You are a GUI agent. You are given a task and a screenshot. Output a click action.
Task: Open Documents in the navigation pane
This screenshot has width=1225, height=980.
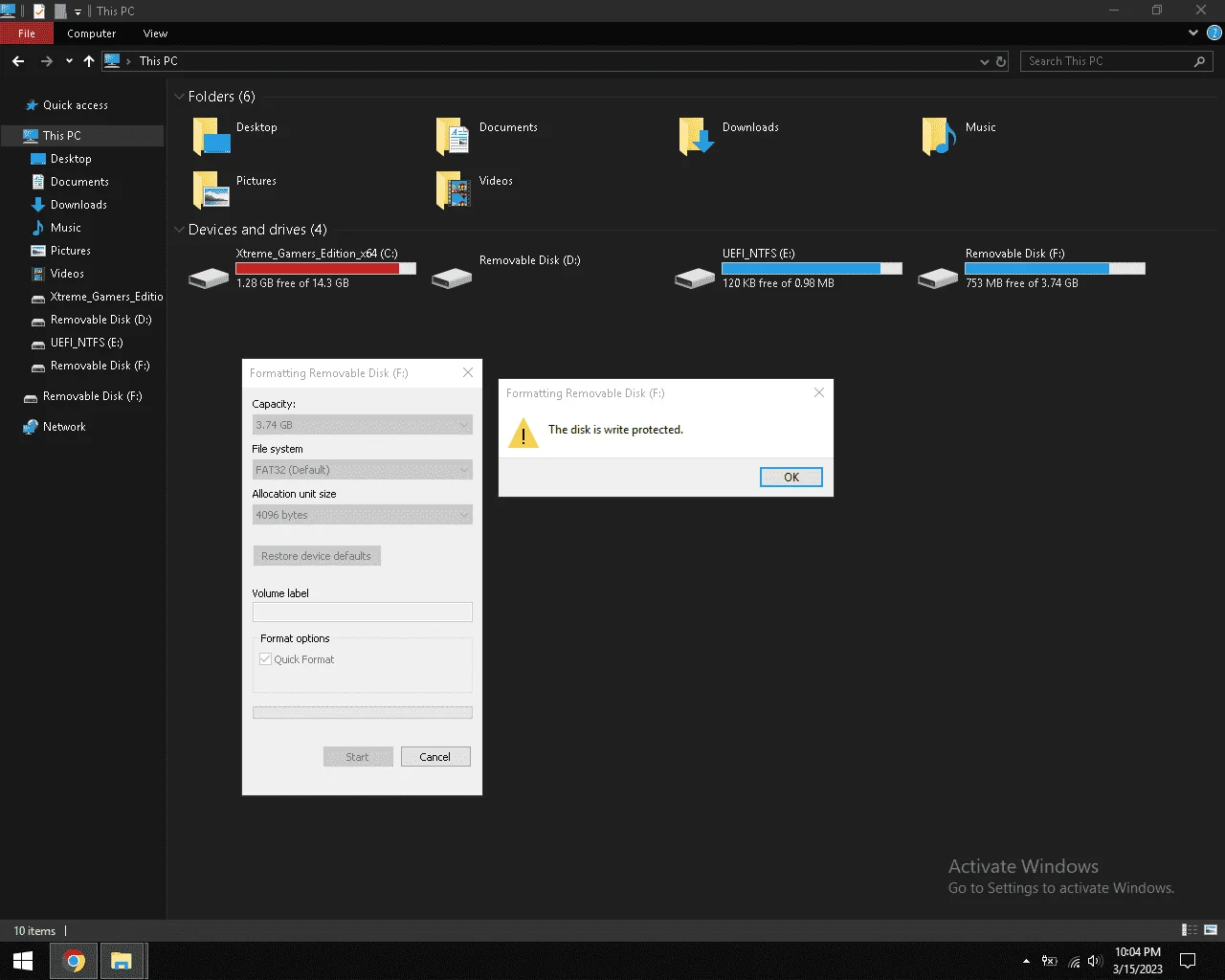click(79, 182)
